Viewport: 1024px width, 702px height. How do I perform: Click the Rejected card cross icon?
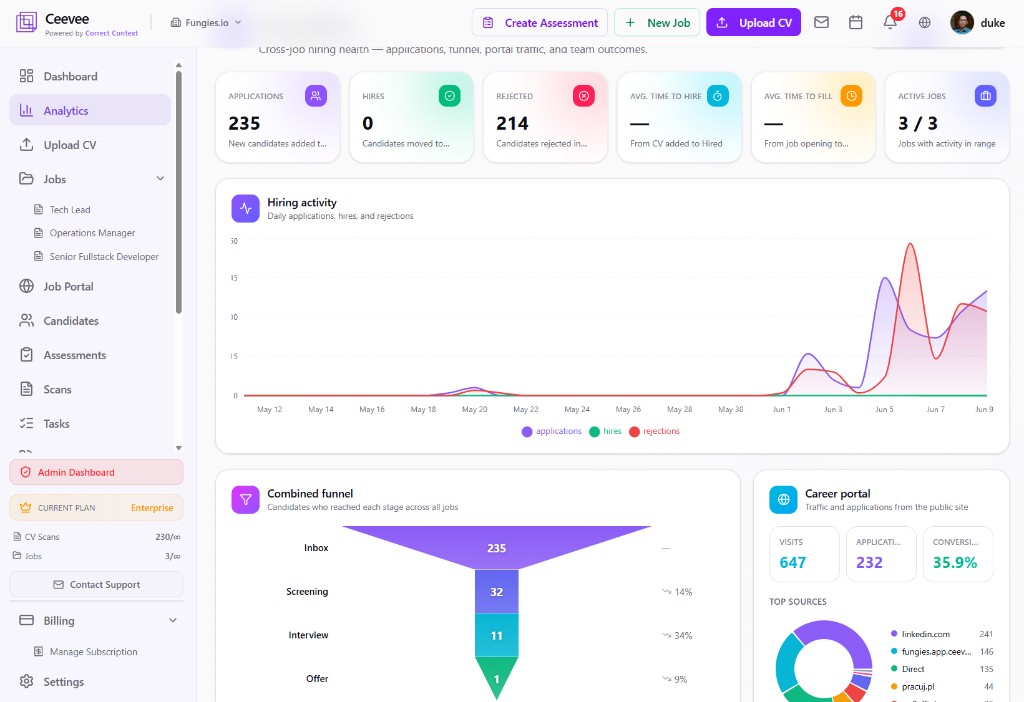click(584, 96)
